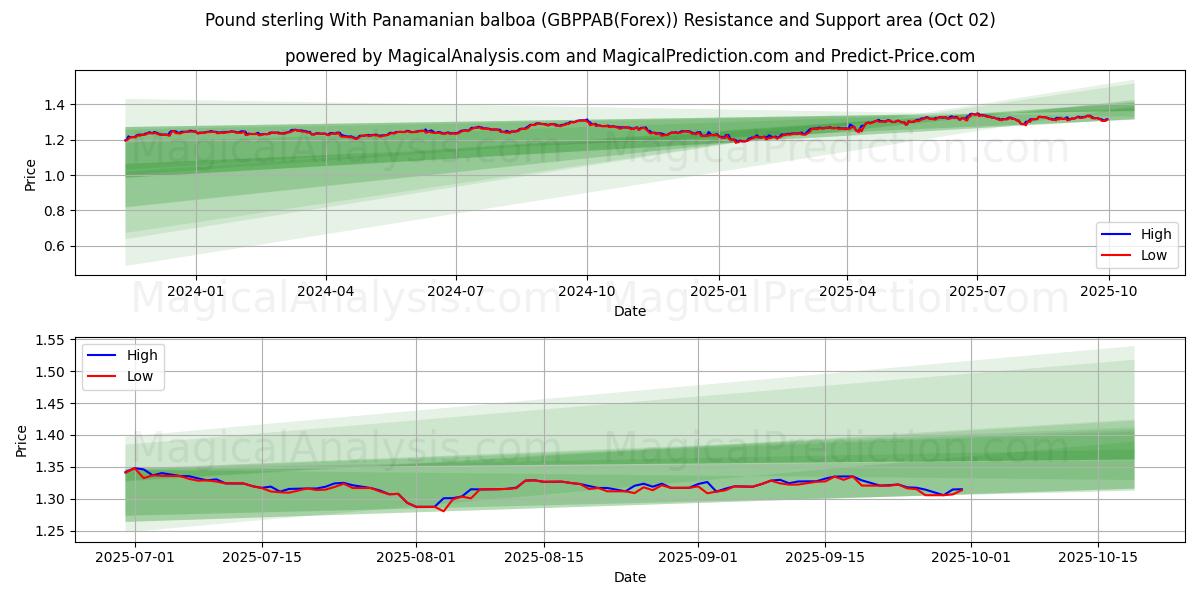Click the blue High line sample in top legend

(1116, 234)
